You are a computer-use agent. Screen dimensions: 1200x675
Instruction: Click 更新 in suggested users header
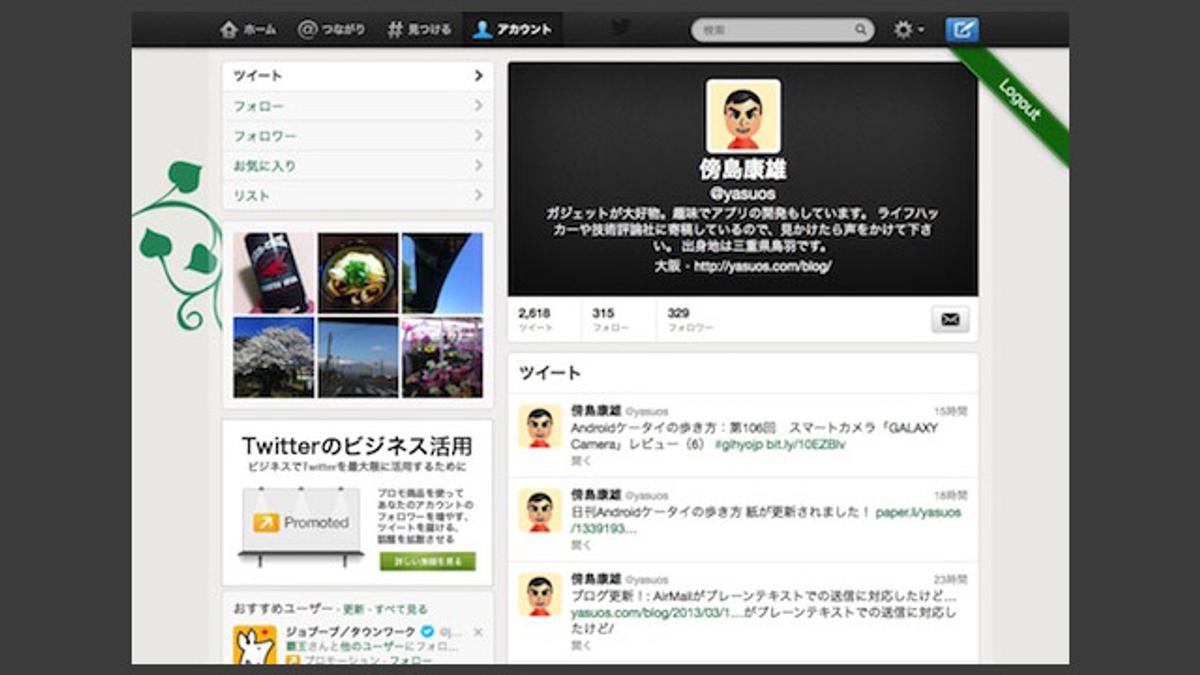point(353,609)
